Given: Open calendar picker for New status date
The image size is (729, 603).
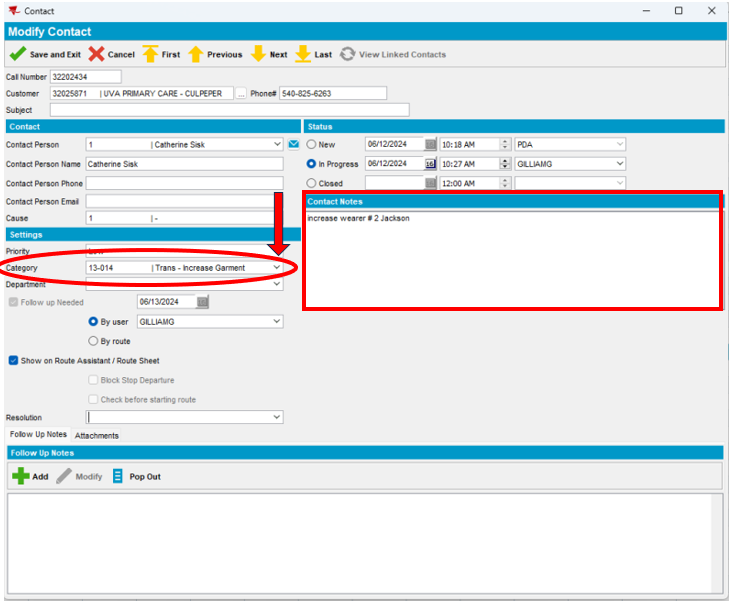Looking at the screenshot, I should [x=431, y=145].
